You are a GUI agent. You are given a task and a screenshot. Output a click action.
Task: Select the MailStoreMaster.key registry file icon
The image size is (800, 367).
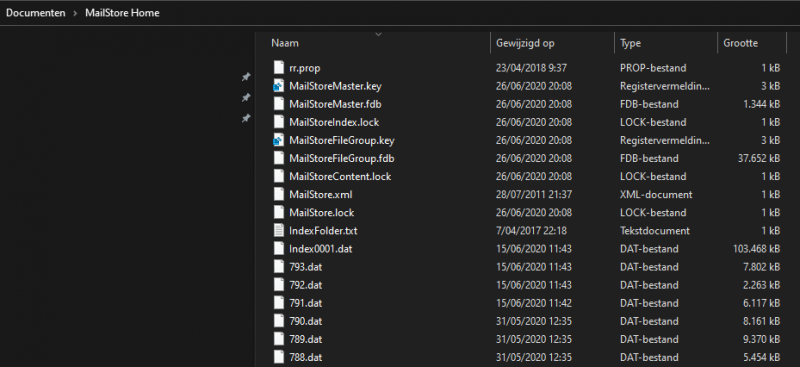(x=278, y=86)
